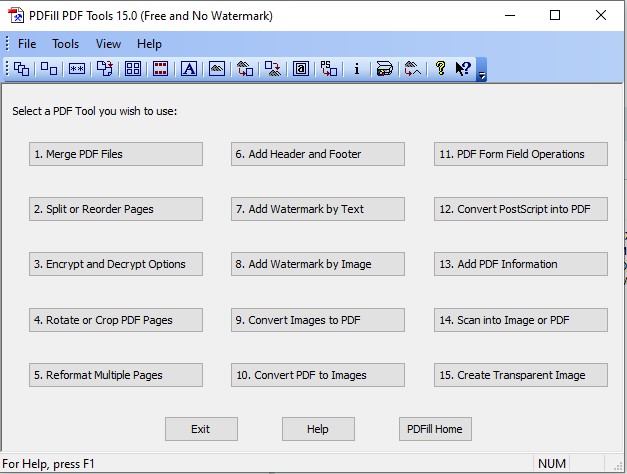Click the Scanner toolbar icon
This screenshot has height=474, width=627.
pos(385,69)
